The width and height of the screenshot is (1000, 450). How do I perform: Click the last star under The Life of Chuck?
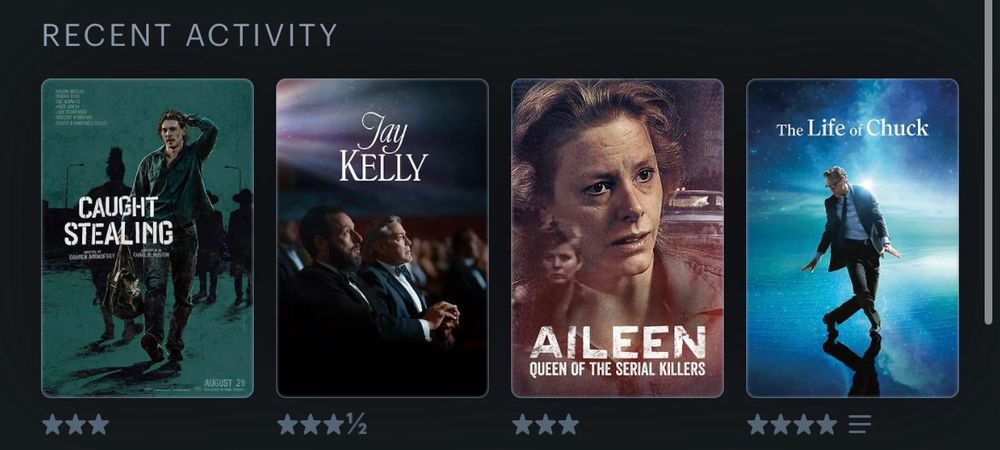click(827, 424)
